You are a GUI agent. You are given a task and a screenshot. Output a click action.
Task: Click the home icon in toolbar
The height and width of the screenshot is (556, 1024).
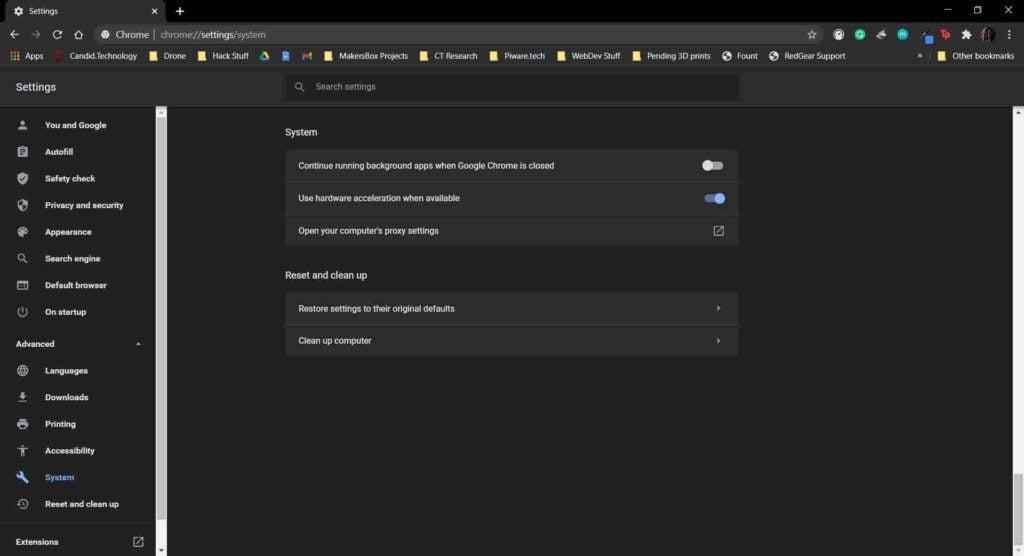point(78,35)
